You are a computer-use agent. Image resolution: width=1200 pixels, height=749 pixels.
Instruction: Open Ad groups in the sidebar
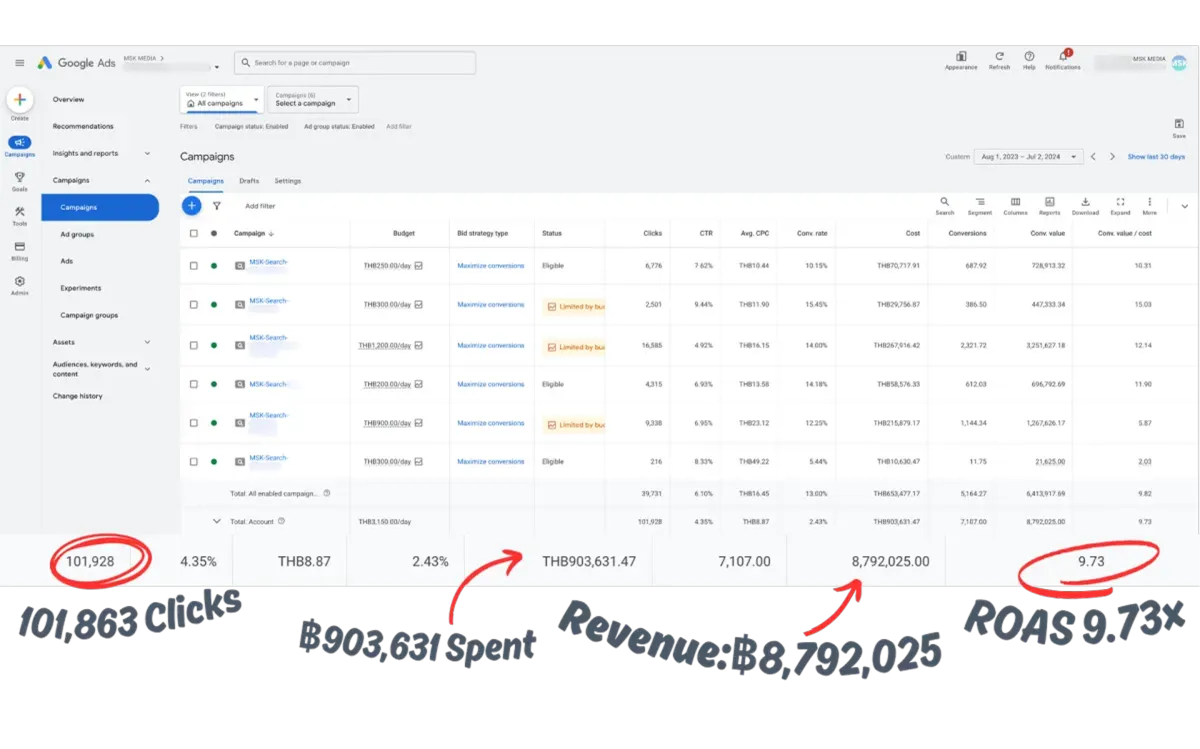(77, 234)
